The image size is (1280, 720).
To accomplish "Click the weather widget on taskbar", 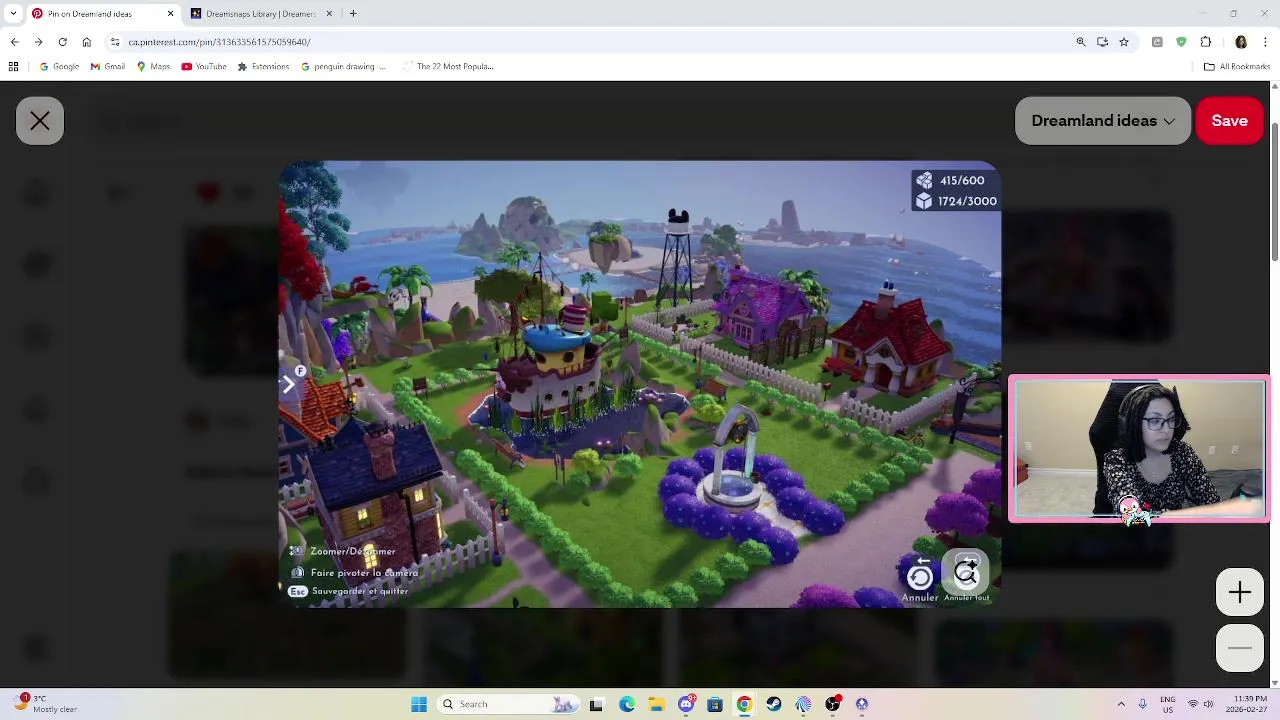I will (x=45, y=704).
